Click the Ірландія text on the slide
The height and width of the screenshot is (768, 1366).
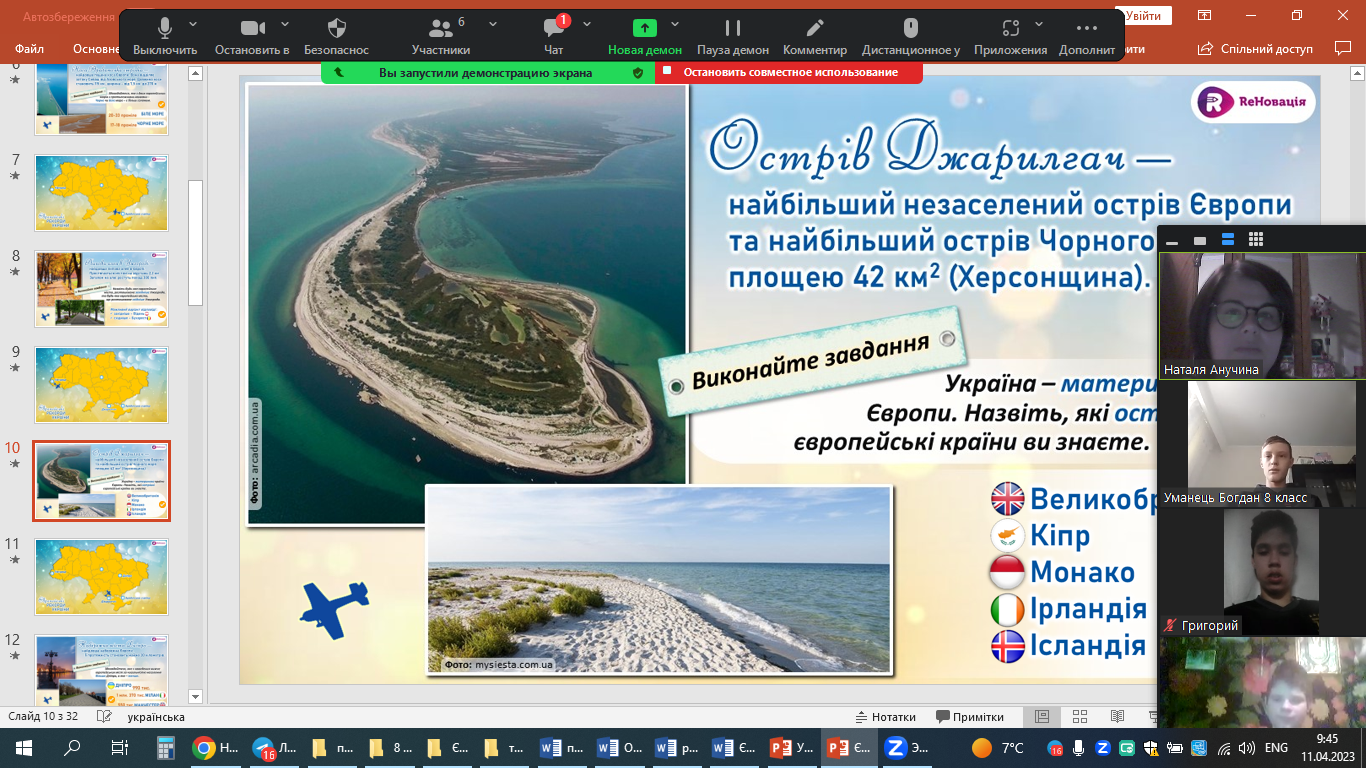coord(1089,608)
